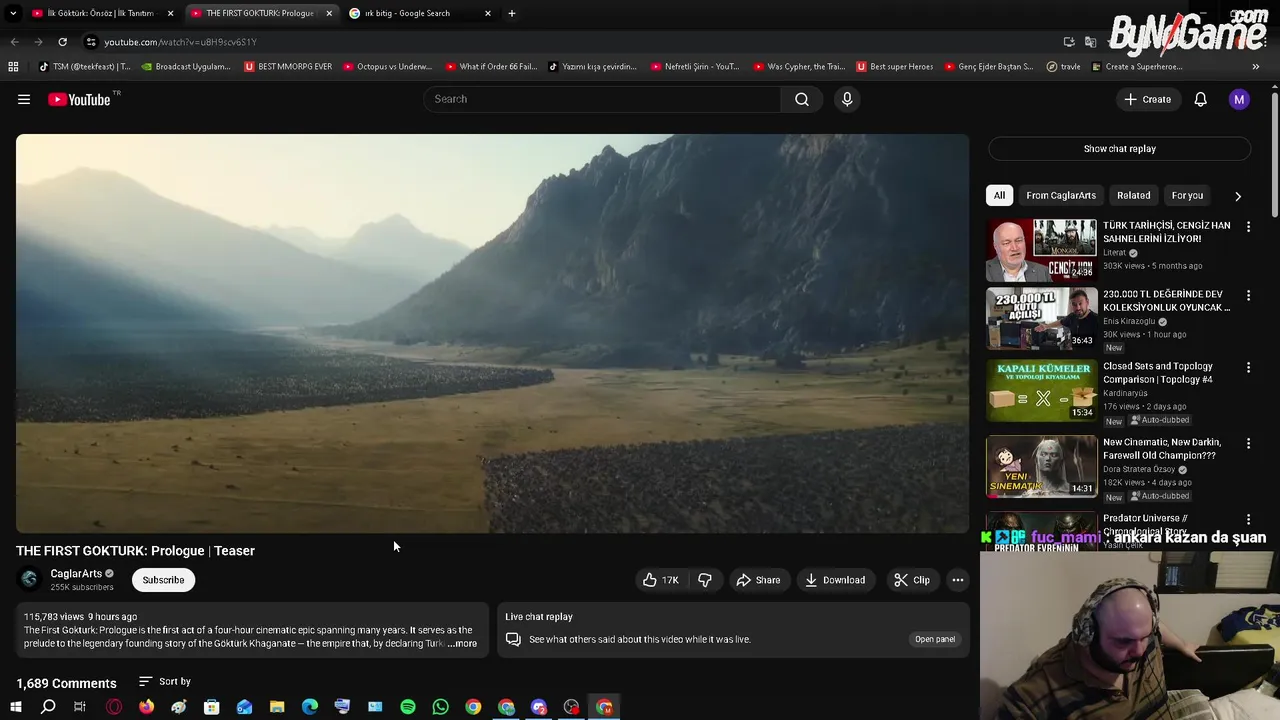Open the TÜRK TARİHÇİSİ video thumbnail

(1041, 250)
